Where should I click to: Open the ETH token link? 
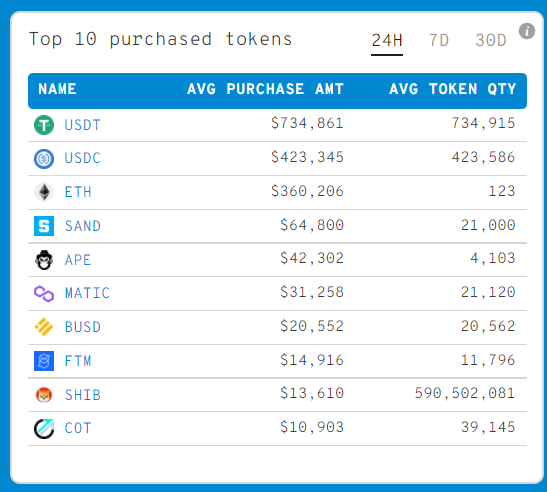pyautogui.click(x=78, y=192)
